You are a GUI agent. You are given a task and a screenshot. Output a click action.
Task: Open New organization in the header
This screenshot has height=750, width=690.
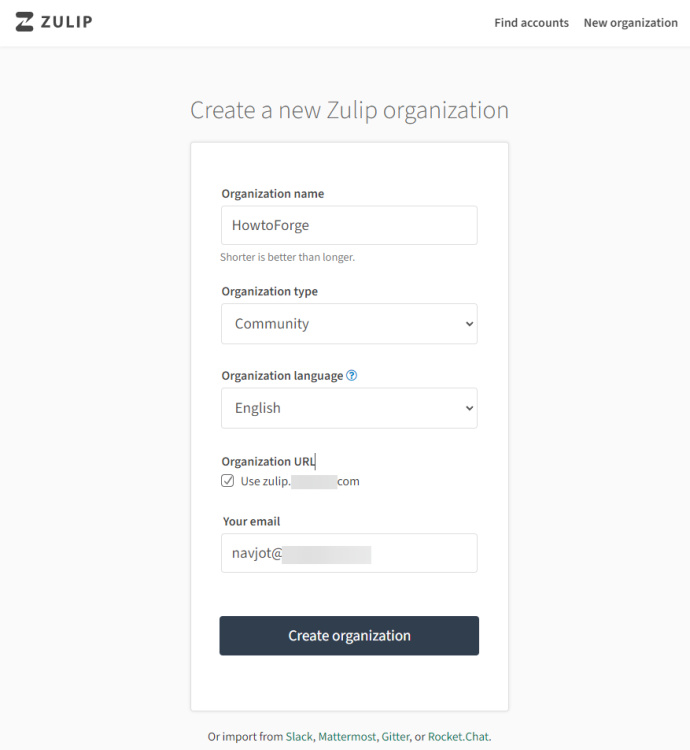point(630,23)
